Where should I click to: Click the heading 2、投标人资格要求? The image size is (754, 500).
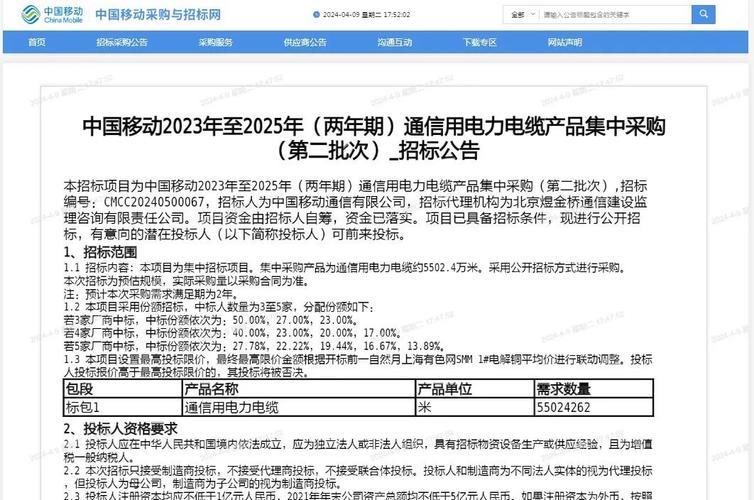pos(120,428)
